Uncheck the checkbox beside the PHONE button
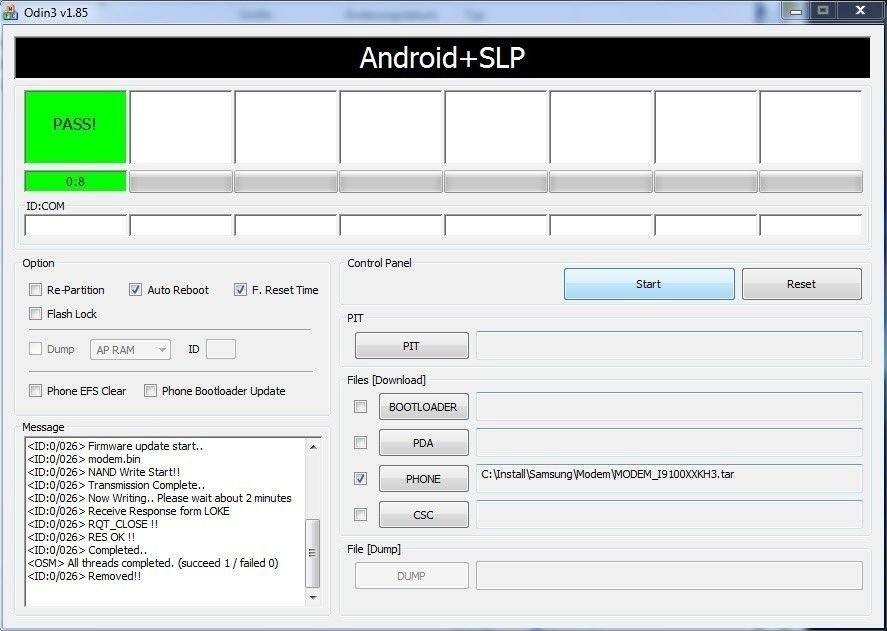This screenshot has width=887, height=631. click(360, 479)
